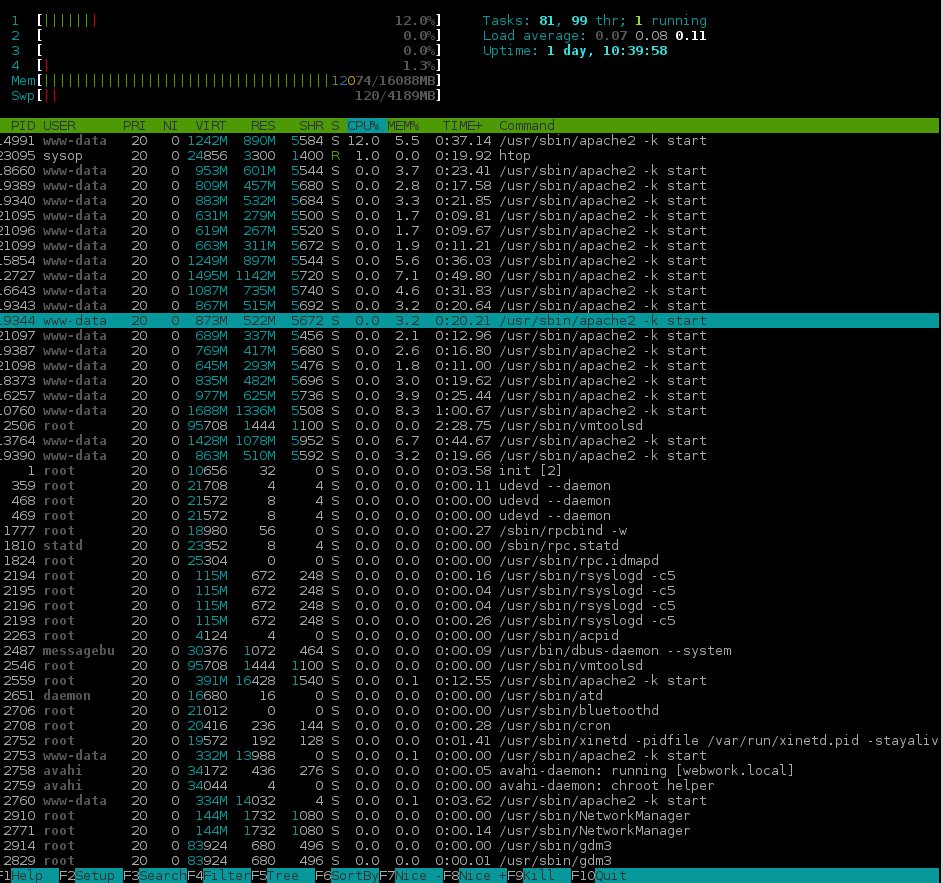Click the Tasks summary line
943x883 pixels.
tap(595, 21)
